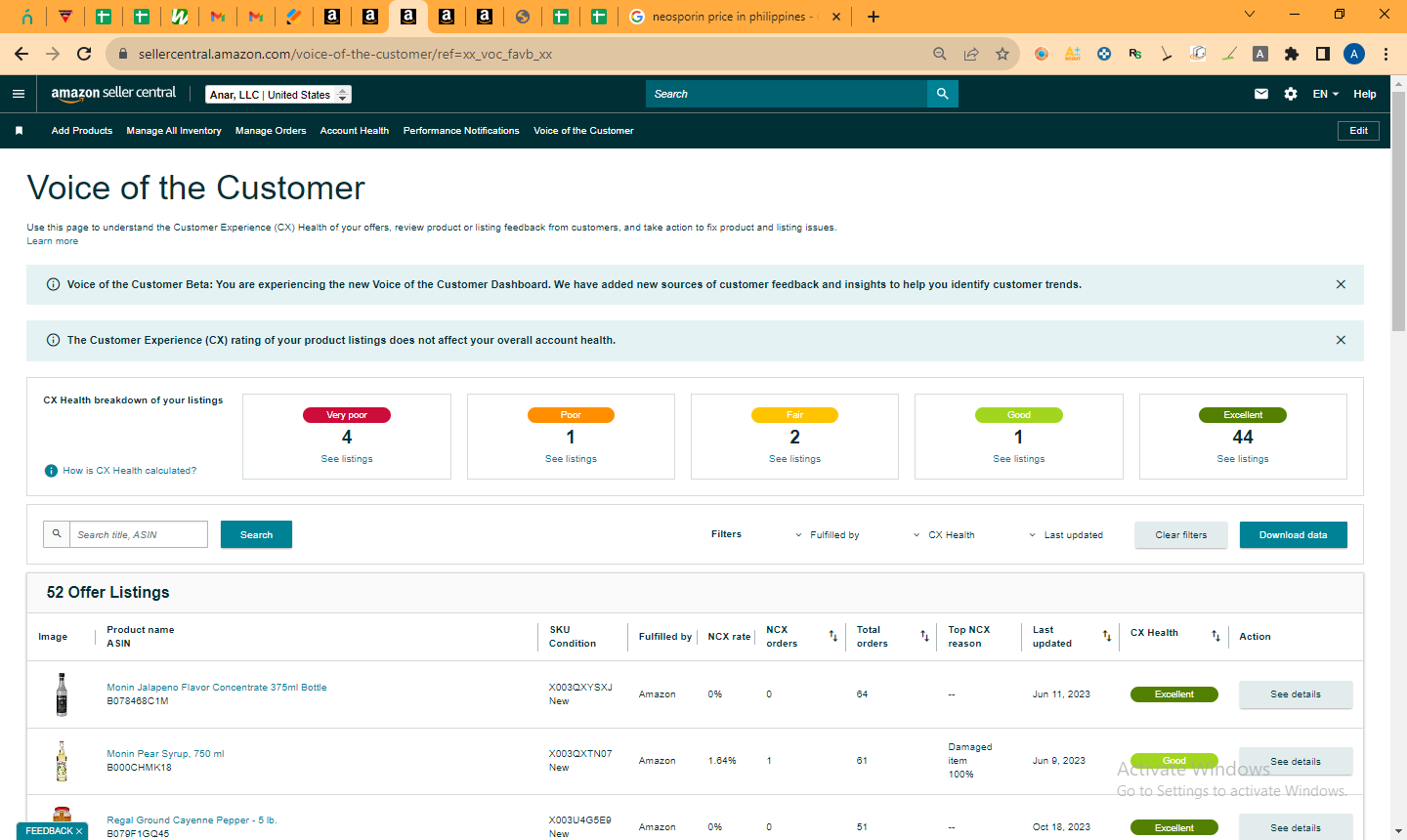Viewport: 1407px width, 840px height.
Task: Expand the Last updated filter
Action: point(1066,535)
